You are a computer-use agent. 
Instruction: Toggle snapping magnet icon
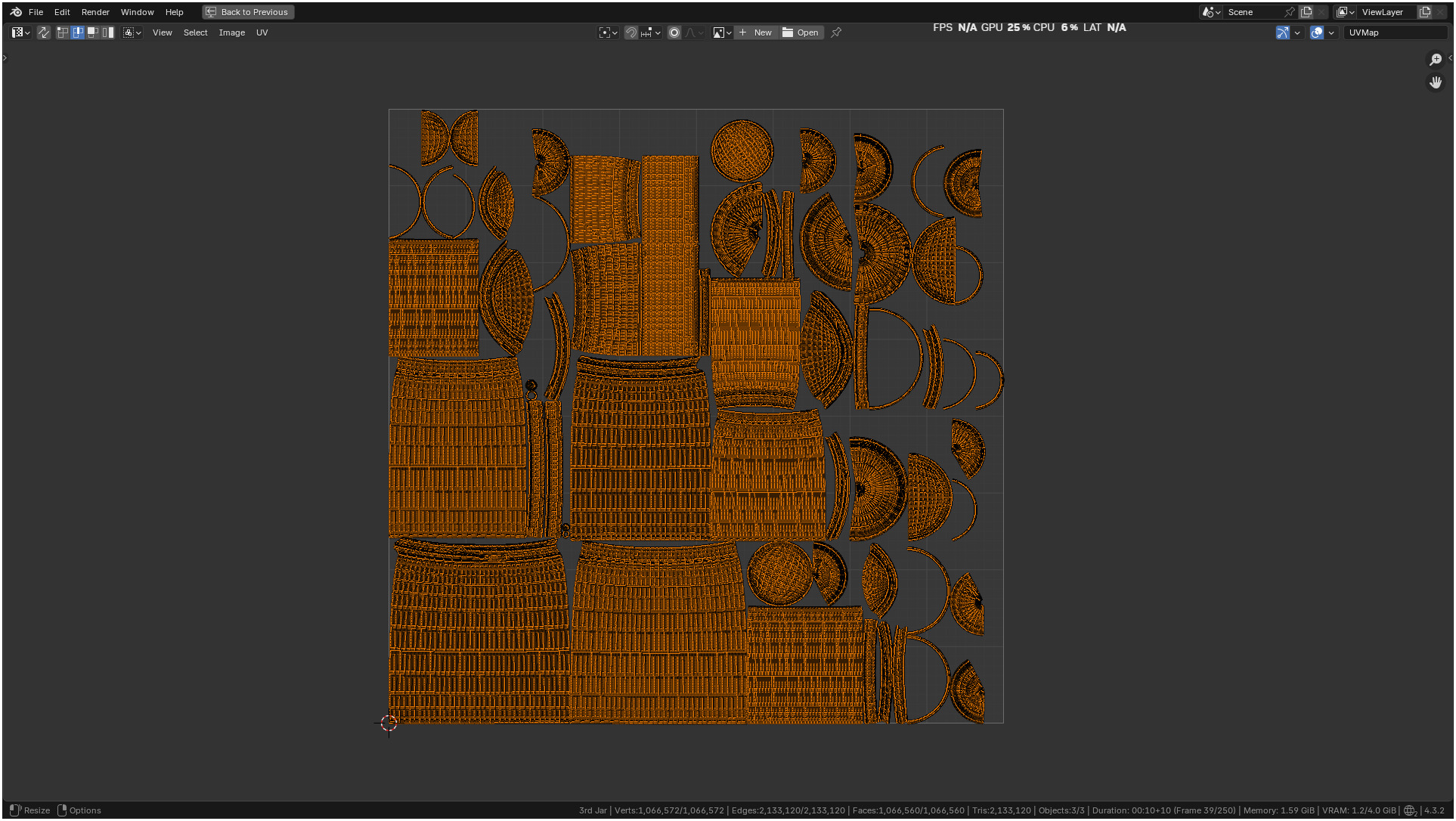pos(630,33)
